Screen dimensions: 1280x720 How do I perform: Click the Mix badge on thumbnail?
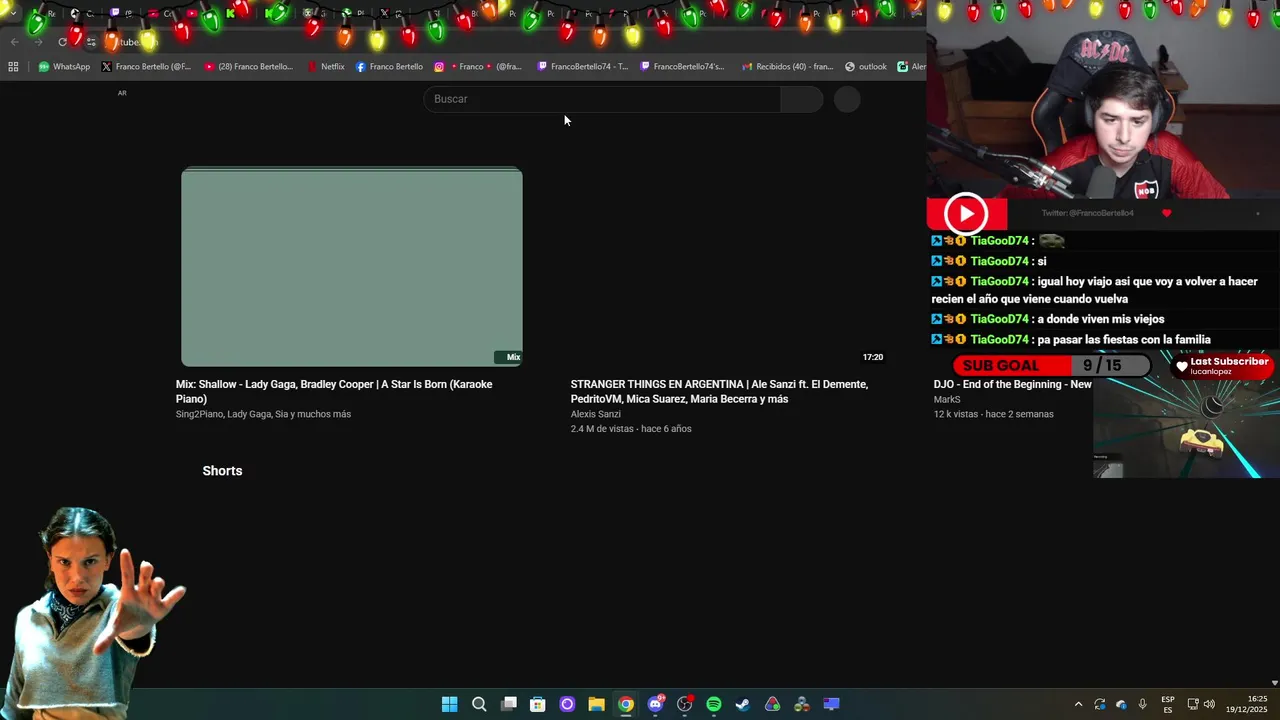click(x=509, y=357)
